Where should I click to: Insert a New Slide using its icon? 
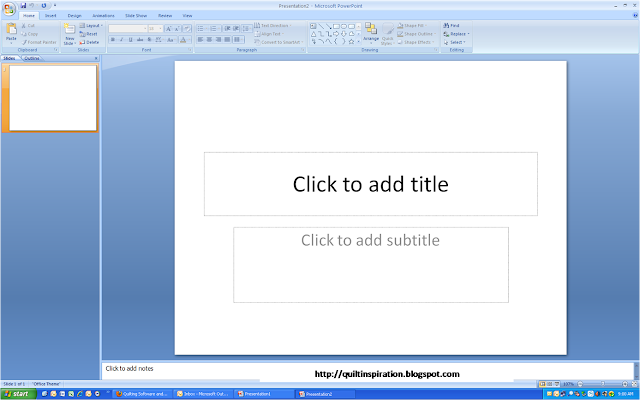coord(70,29)
